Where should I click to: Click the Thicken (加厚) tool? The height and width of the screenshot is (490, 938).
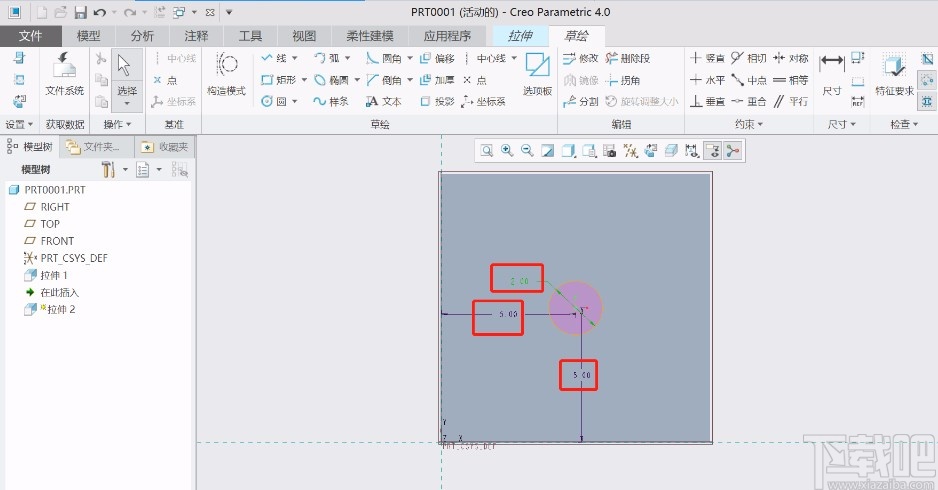[437, 80]
